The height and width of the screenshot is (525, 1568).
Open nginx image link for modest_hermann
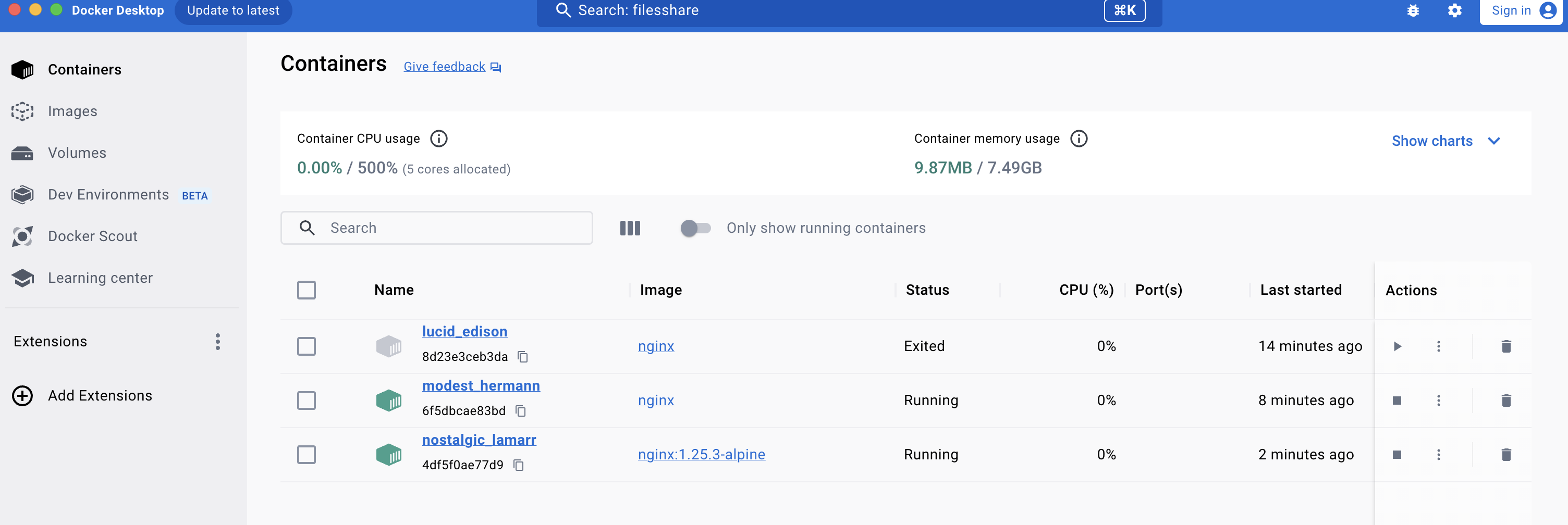click(x=656, y=401)
